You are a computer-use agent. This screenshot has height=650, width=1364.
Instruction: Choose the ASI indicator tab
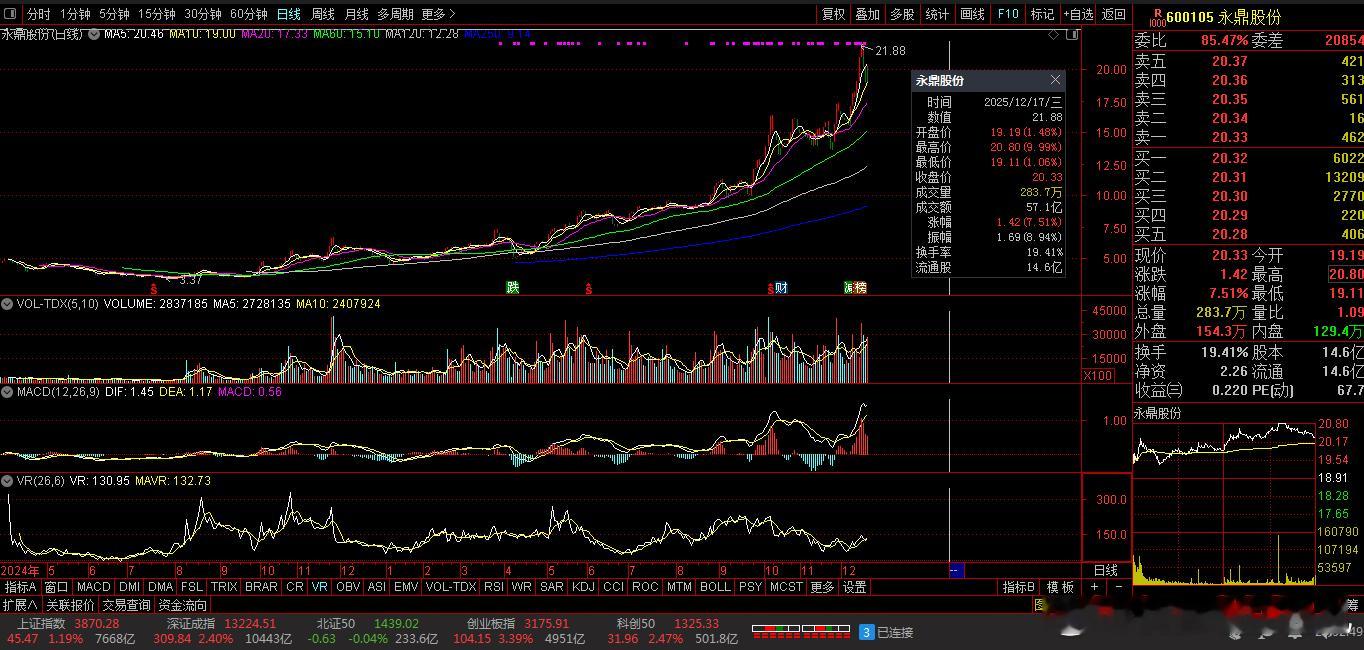click(377, 587)
